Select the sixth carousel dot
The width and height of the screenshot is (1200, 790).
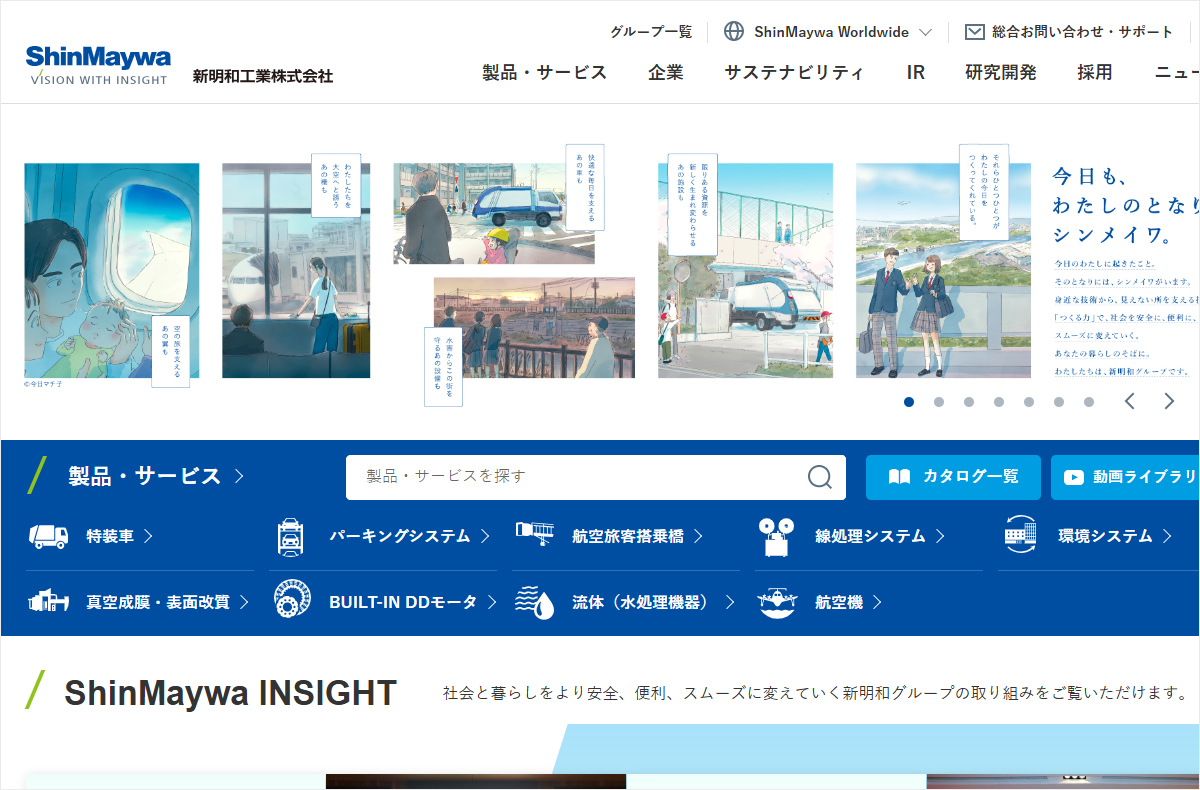coord(1059,402)
